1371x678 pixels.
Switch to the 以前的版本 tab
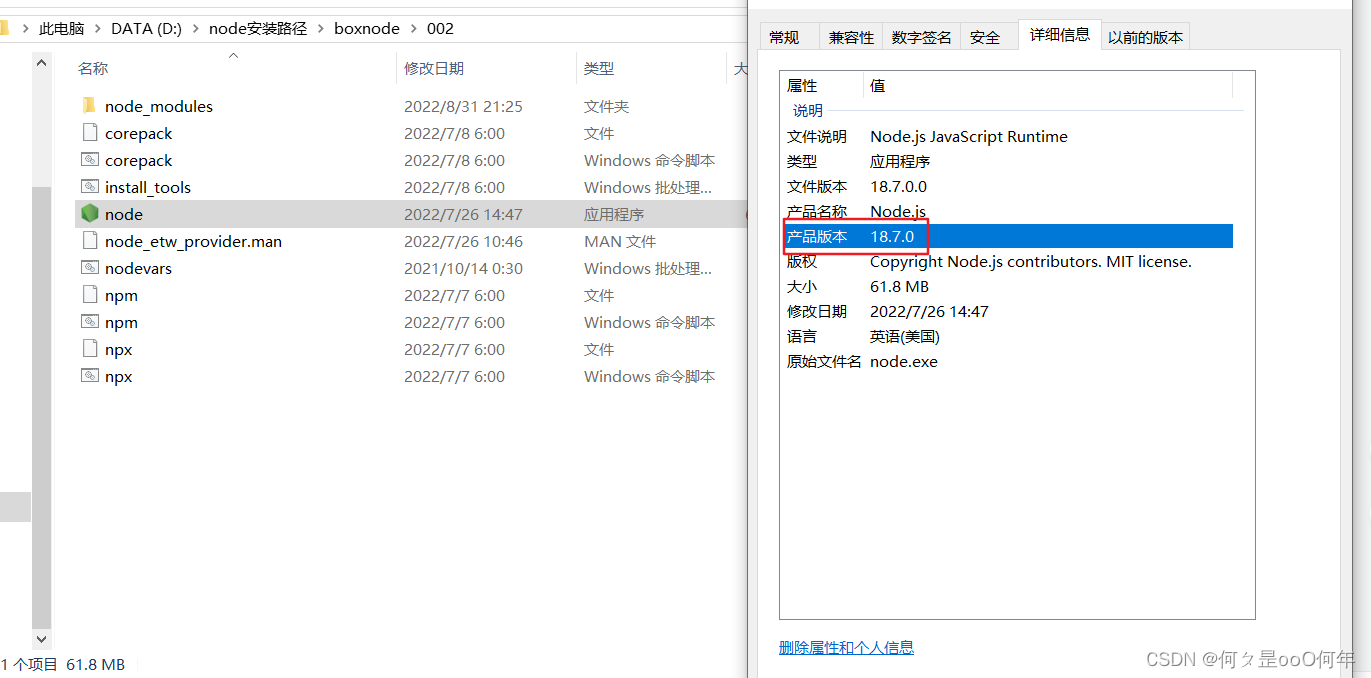tap(1145, 35)
